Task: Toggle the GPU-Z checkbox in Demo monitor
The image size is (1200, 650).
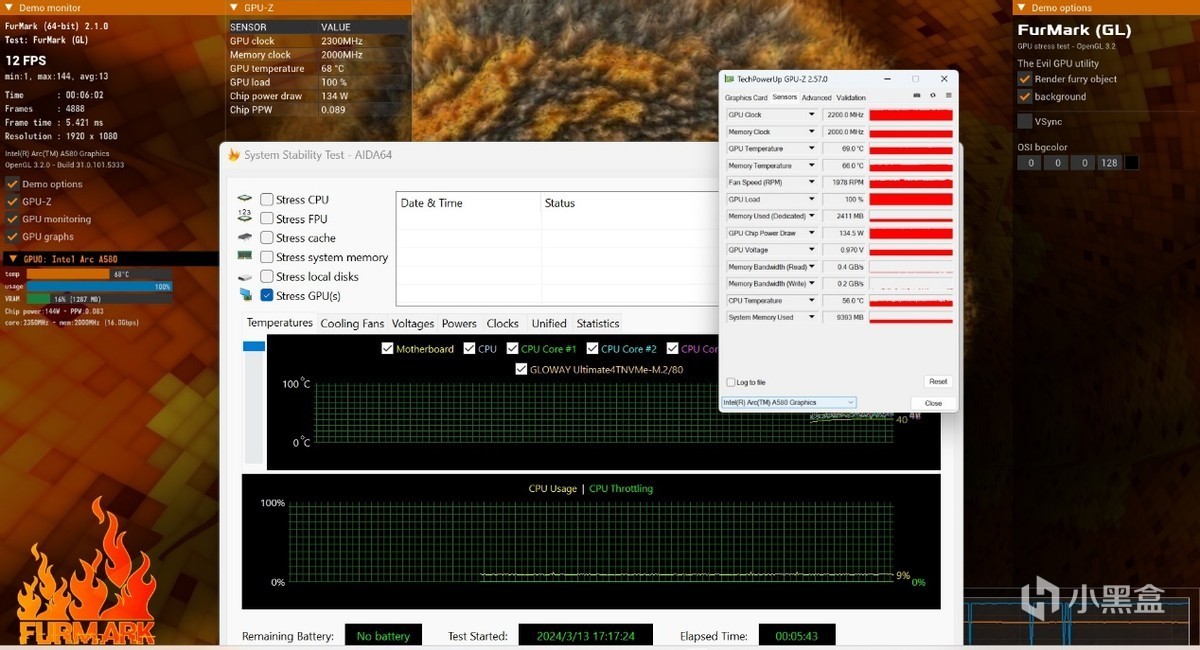Action: coord(12,201)
